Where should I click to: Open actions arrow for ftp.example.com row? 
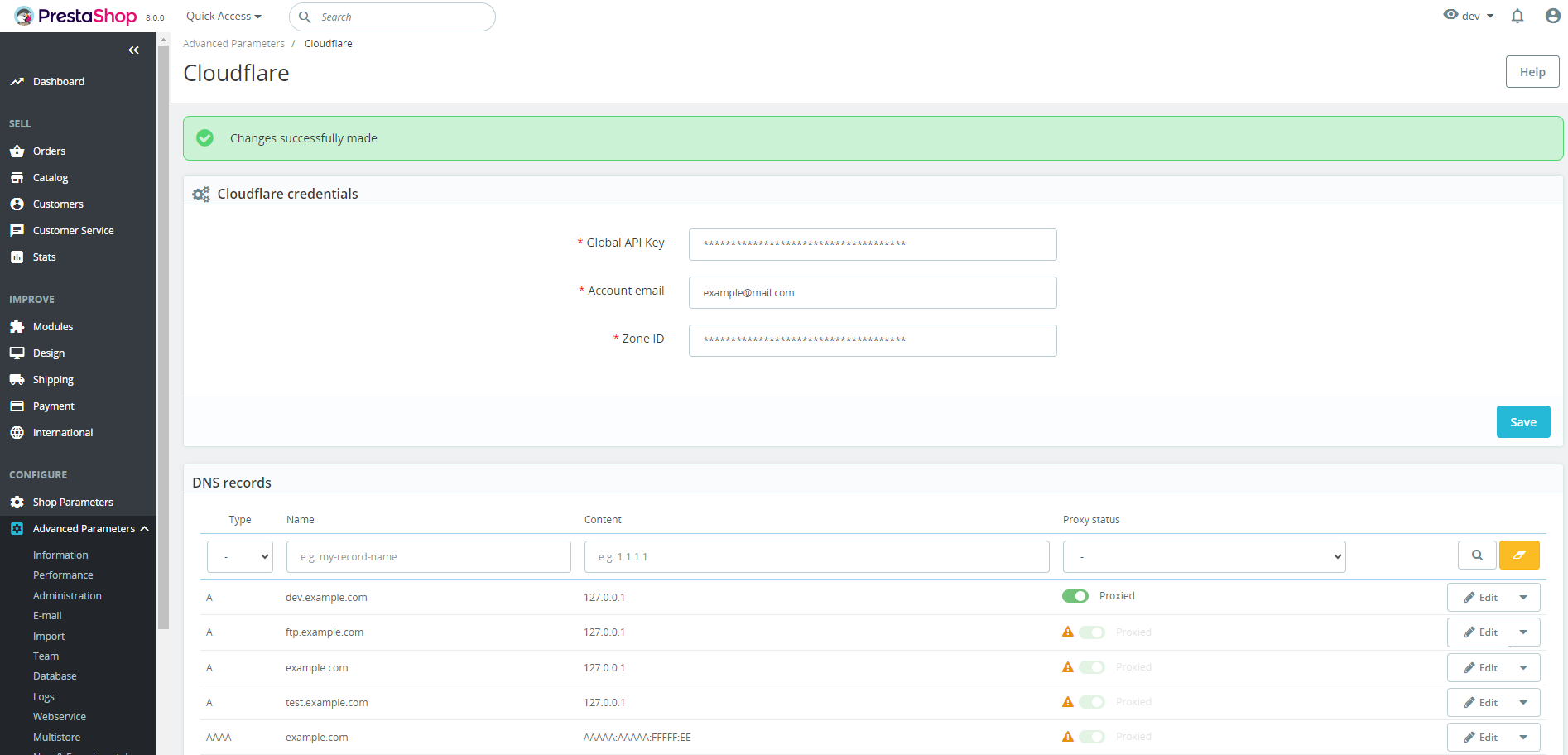(1523, 632)
